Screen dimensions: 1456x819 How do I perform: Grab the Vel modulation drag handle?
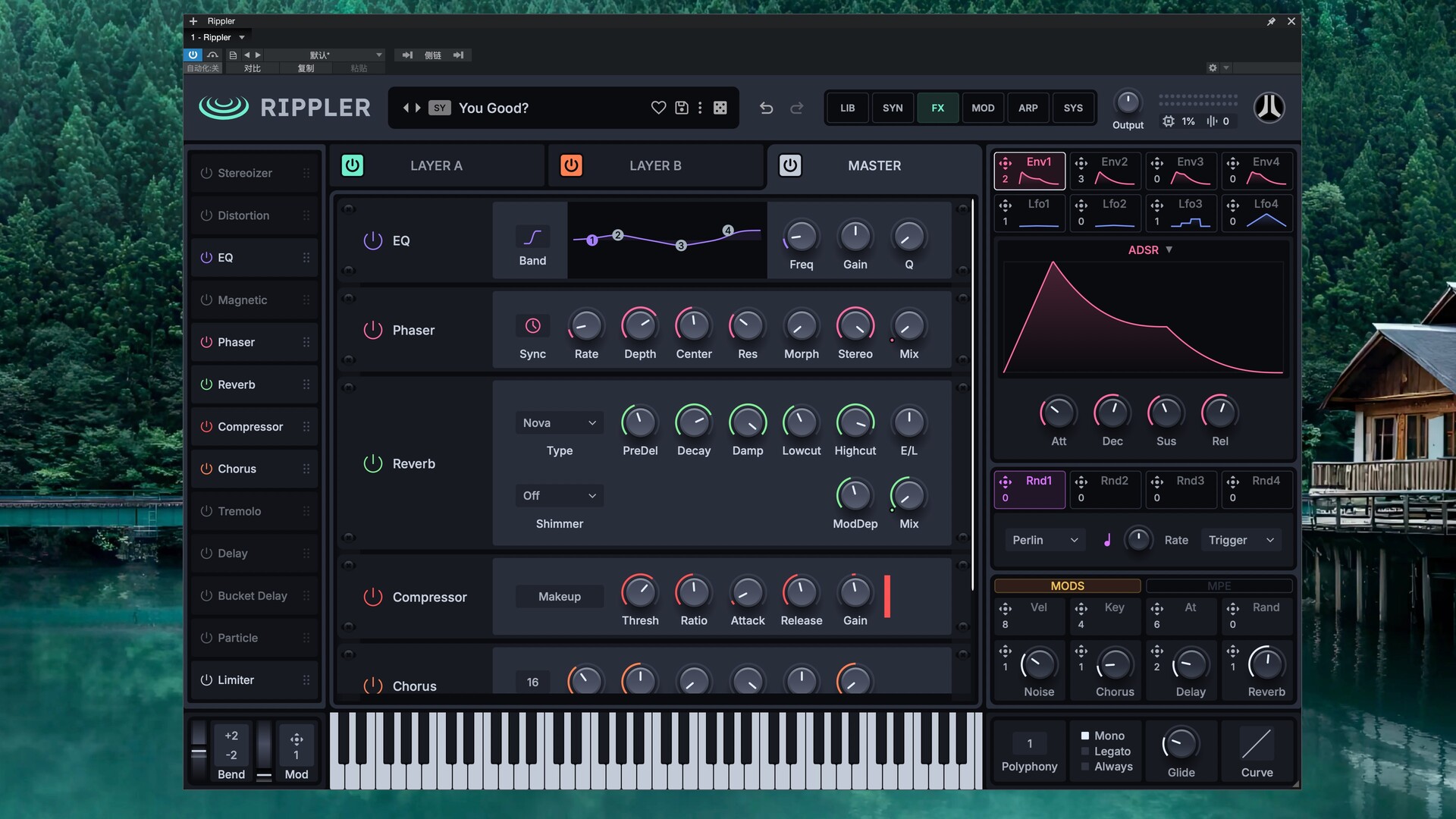point(1006,608)
